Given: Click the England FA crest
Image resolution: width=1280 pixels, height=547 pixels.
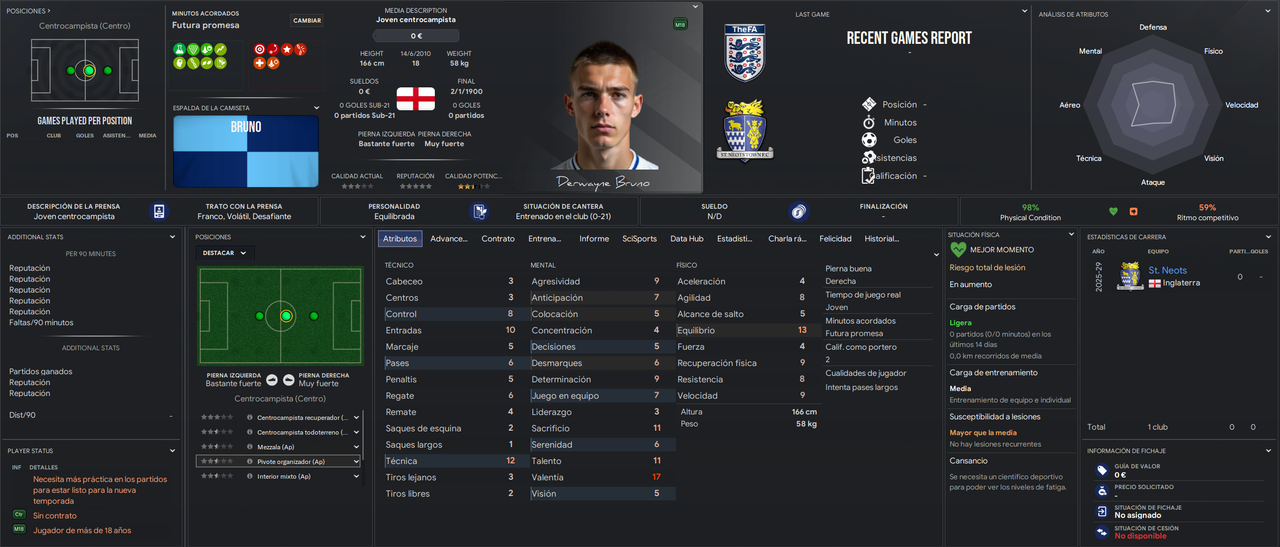Looking at the screenshot, I should (x=744, y=53).
